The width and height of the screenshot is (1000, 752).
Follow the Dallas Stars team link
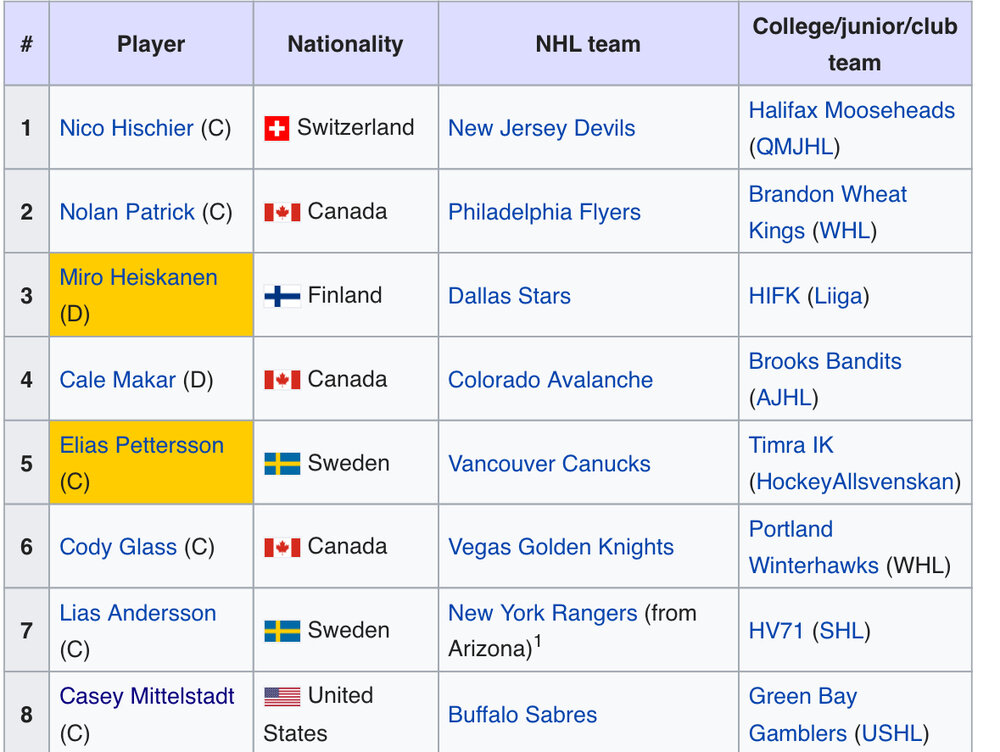point(509,296)
